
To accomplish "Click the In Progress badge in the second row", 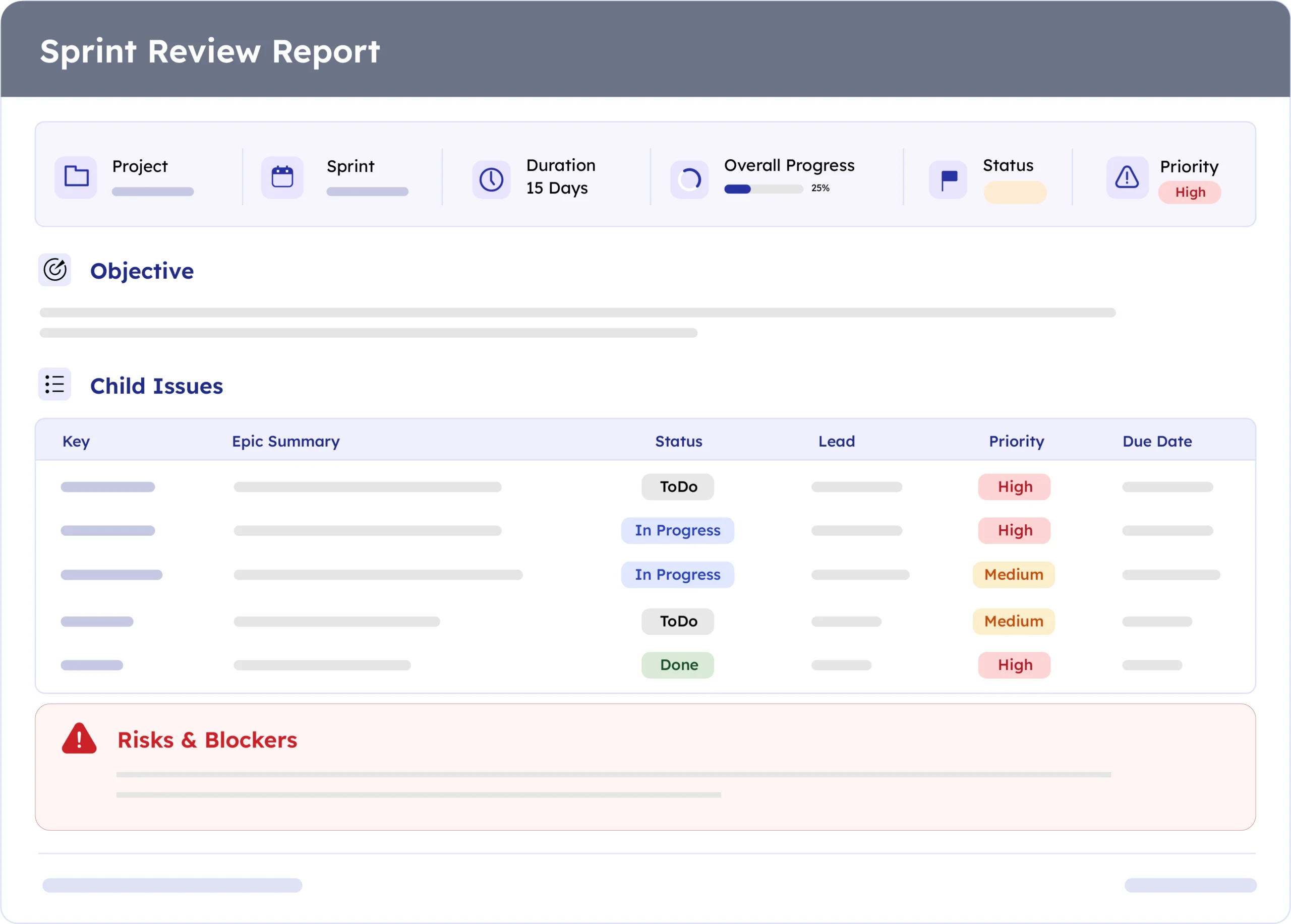I will pos(677,530).
